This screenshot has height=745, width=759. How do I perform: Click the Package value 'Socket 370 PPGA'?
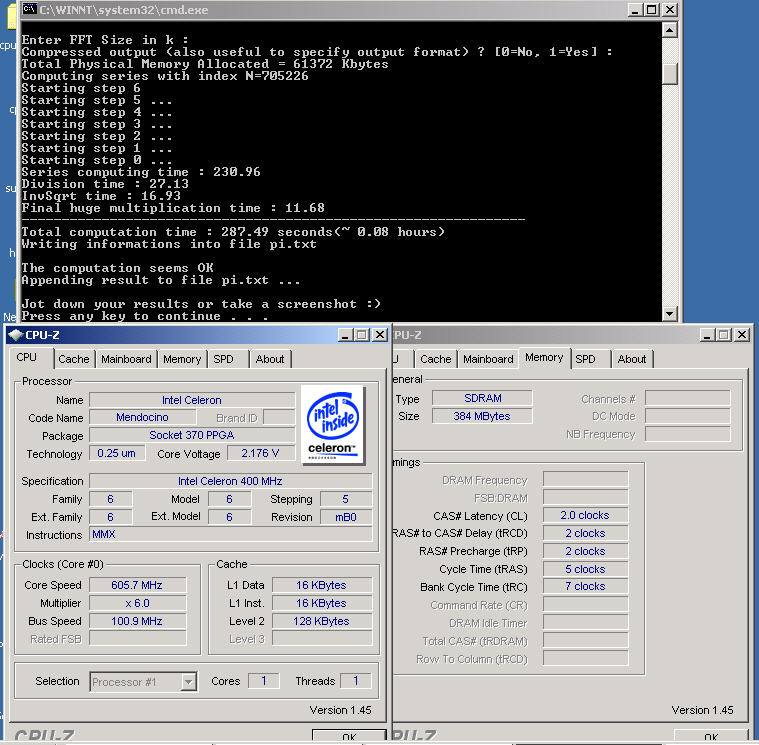(192, 435)
